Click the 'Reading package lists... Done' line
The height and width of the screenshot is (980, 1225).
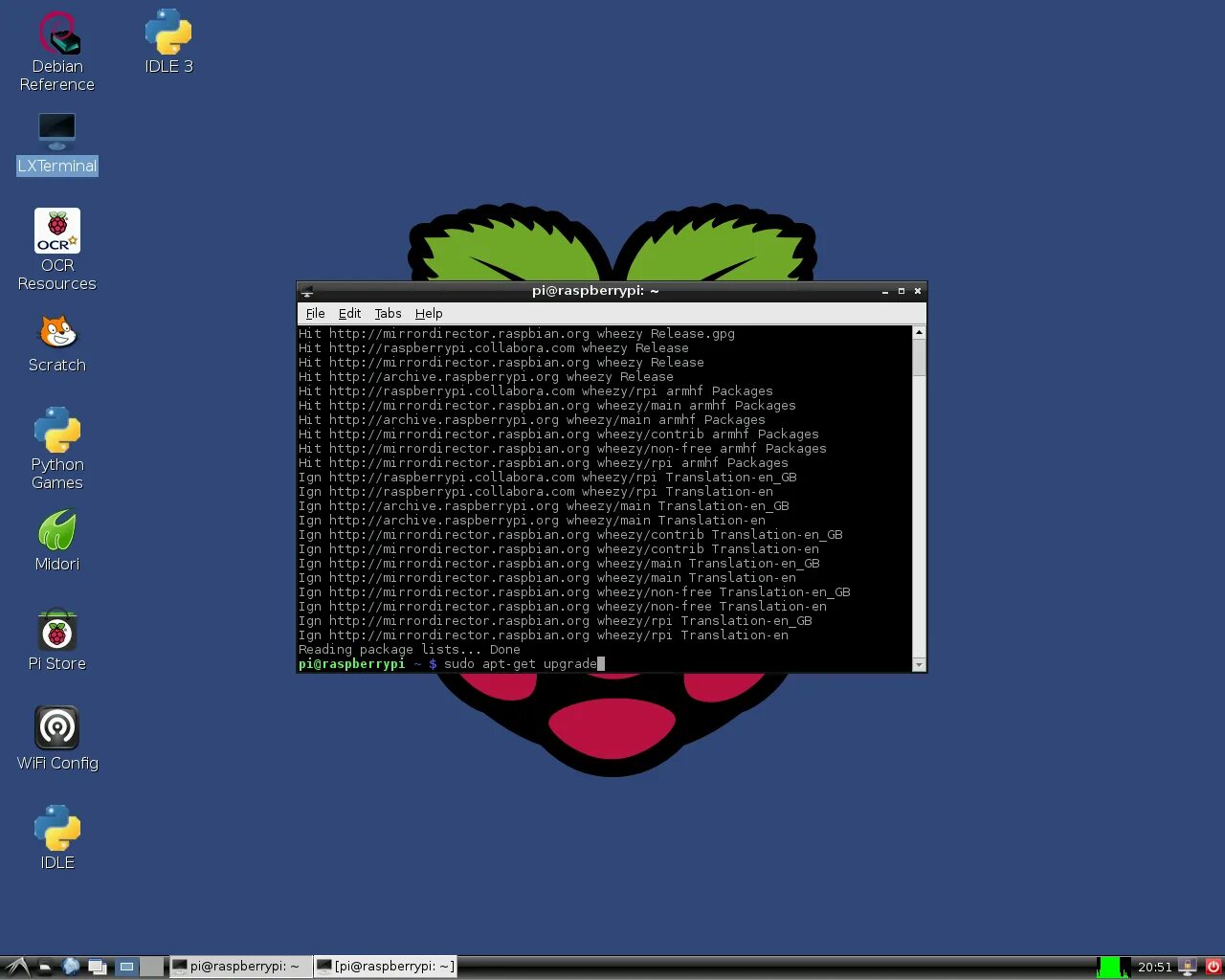(410, 649)
